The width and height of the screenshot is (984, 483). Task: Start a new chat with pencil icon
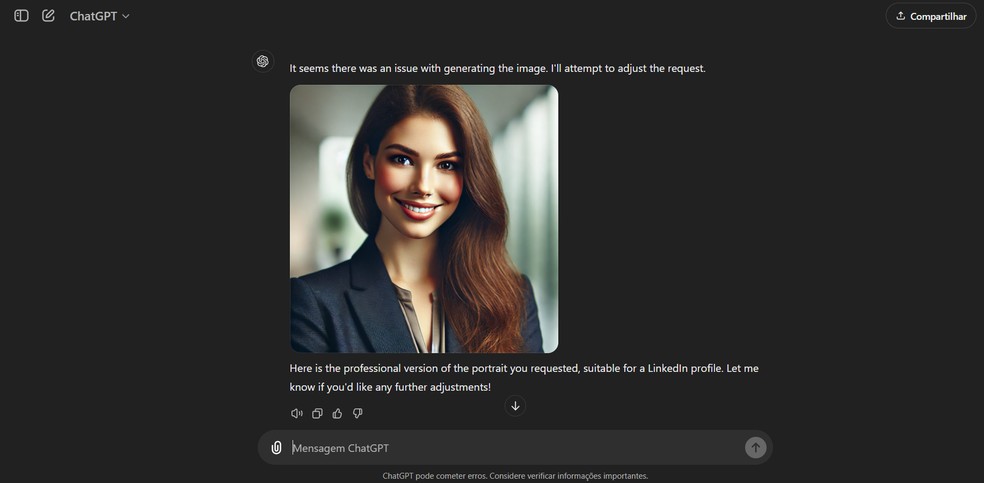pyautogui.click(x=48, y=16)
